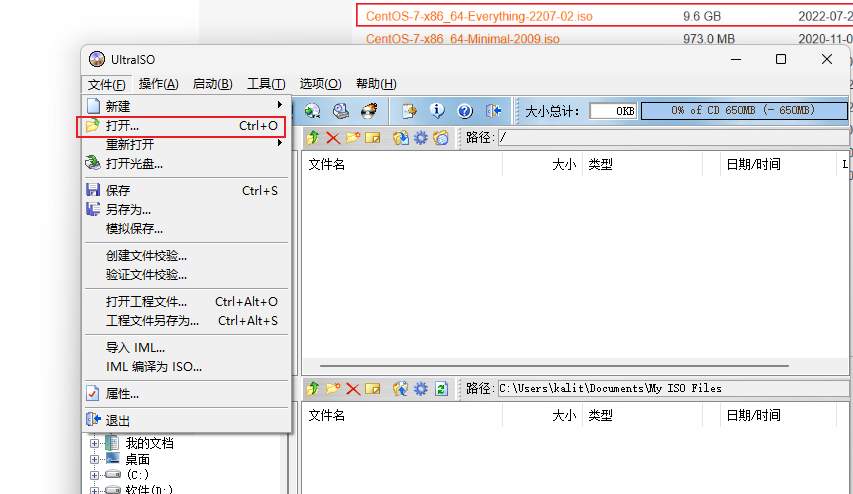Screen dimensions: 853x494
Task: Choose 模拟保存... menu entry
Action: click(186, 229)
